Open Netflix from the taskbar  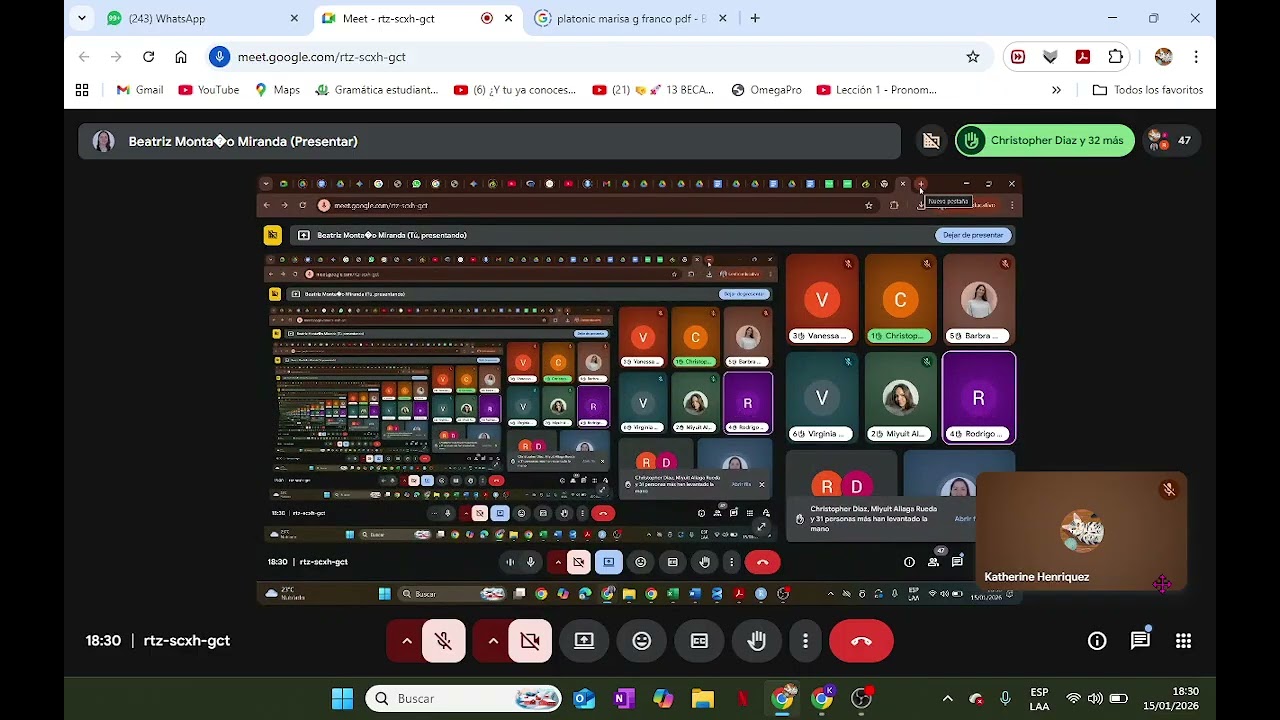pos(743,698)
